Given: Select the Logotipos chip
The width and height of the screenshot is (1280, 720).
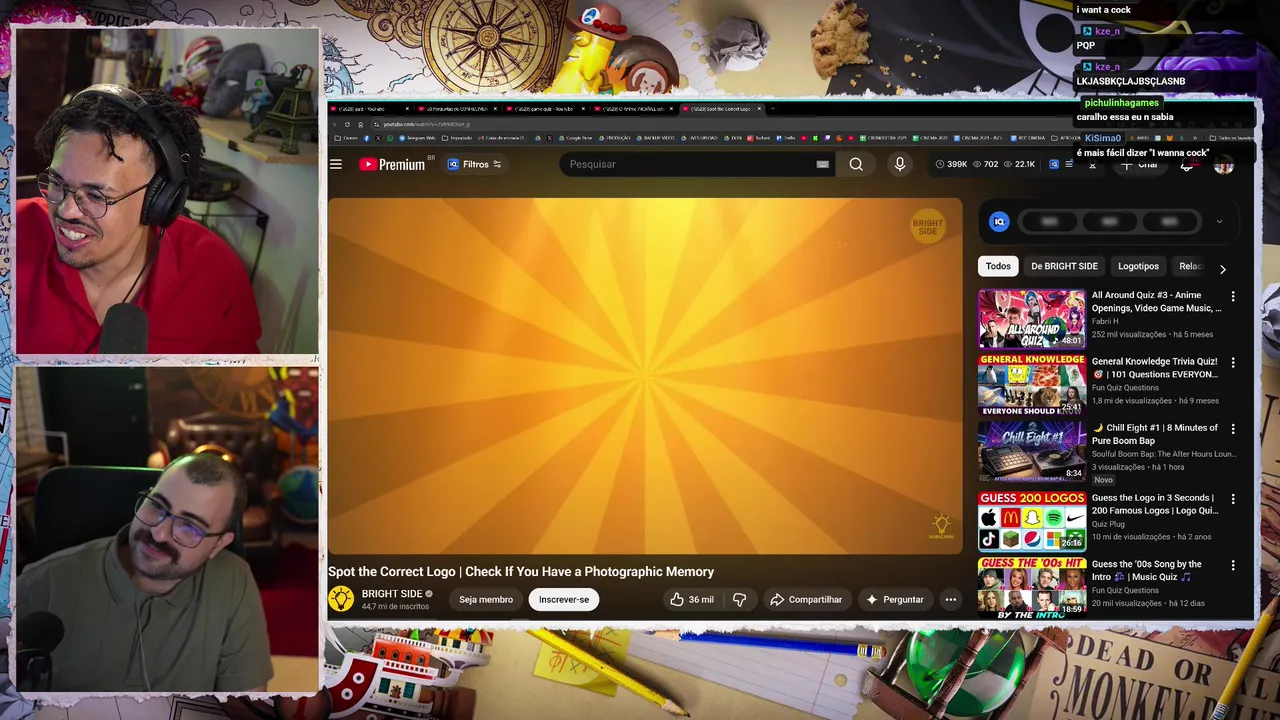Looking at the screenshot, I should (1138, 266).
